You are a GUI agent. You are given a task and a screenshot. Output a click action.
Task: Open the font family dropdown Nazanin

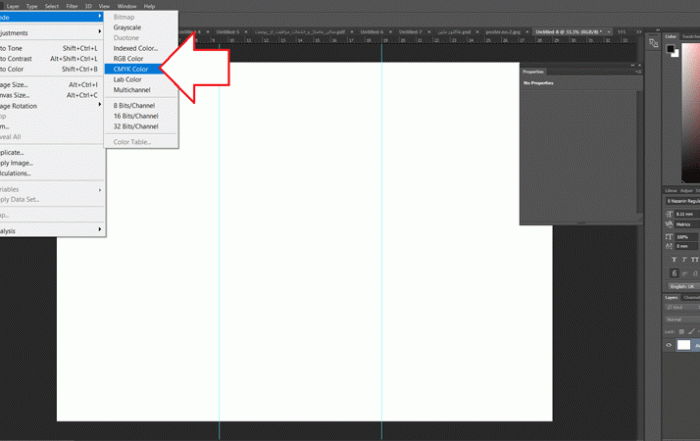click(x=683, y=201)
